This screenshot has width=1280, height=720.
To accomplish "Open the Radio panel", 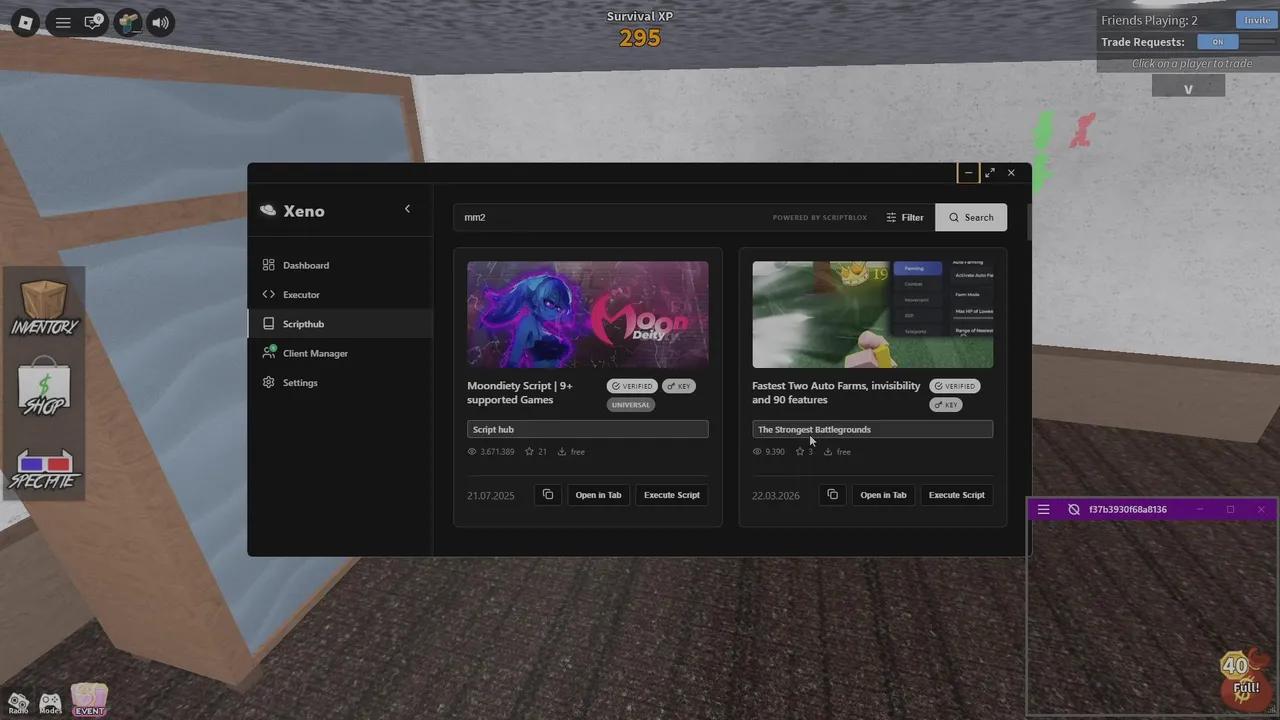I will tap(18, 700).
